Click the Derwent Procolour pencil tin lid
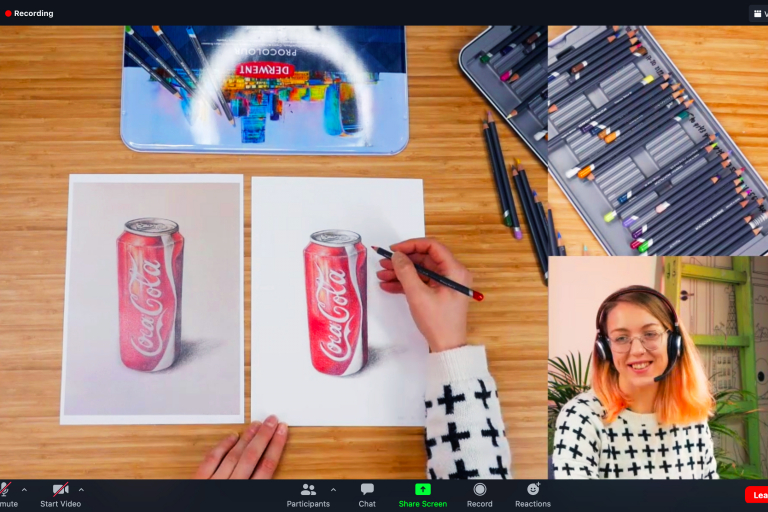 tap(264, 90)
